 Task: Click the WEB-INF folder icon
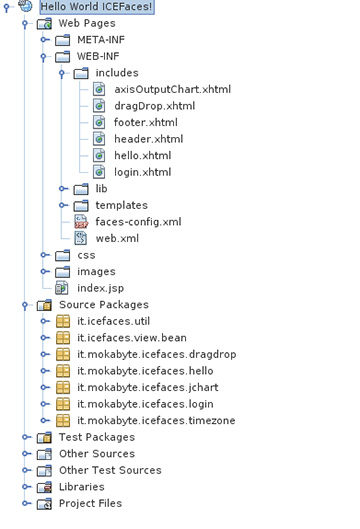[x=63, y=57]
